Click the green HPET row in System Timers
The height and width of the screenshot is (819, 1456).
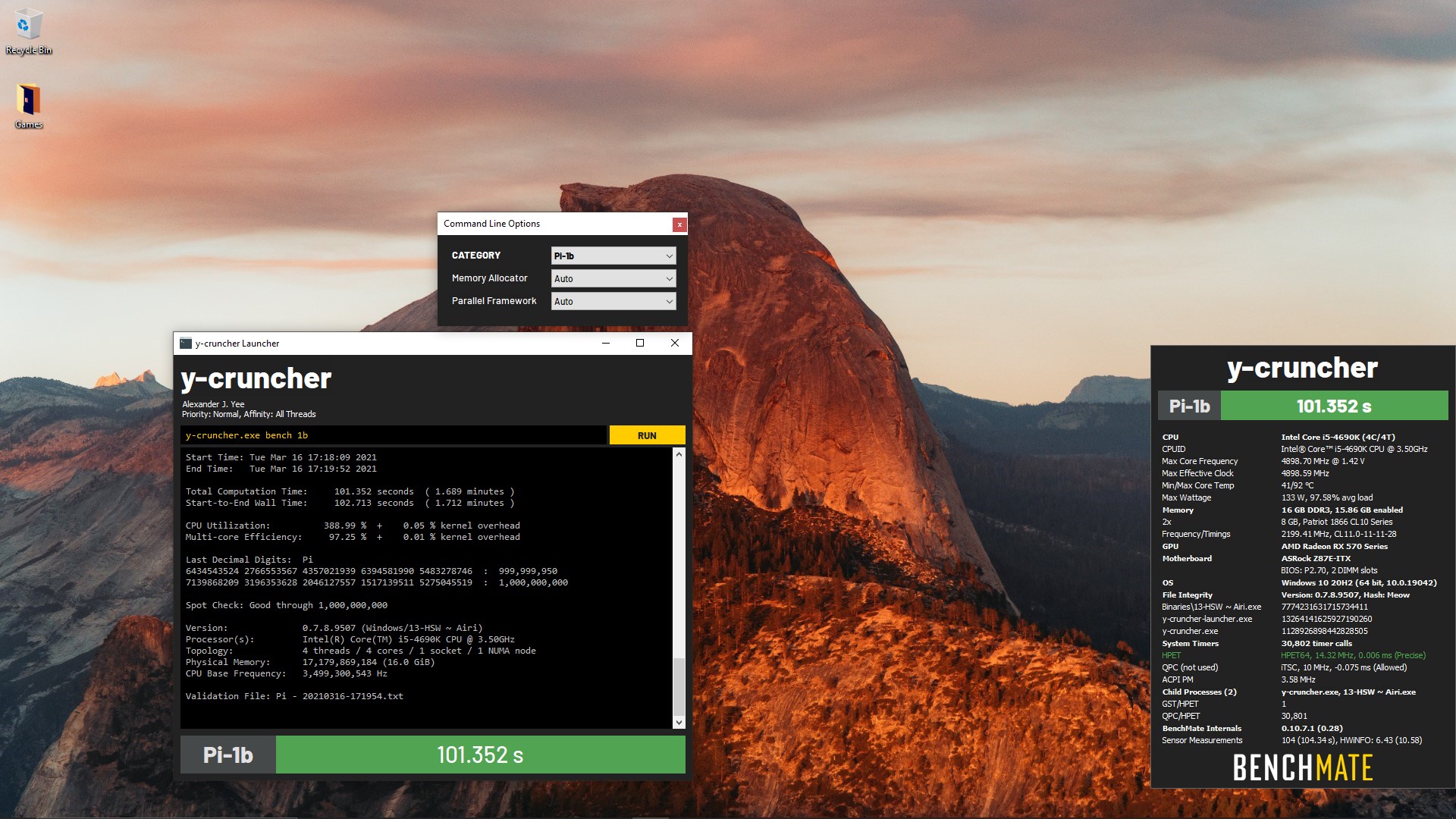pyautogui.click(x=1293, y=655)
